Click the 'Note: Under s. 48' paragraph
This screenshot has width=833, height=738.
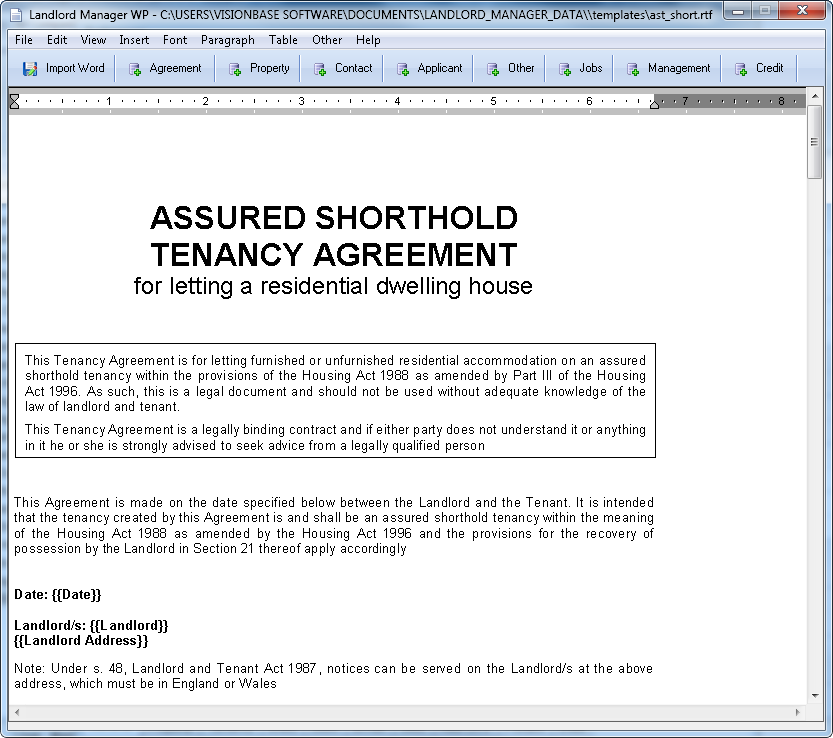point(333,676)
